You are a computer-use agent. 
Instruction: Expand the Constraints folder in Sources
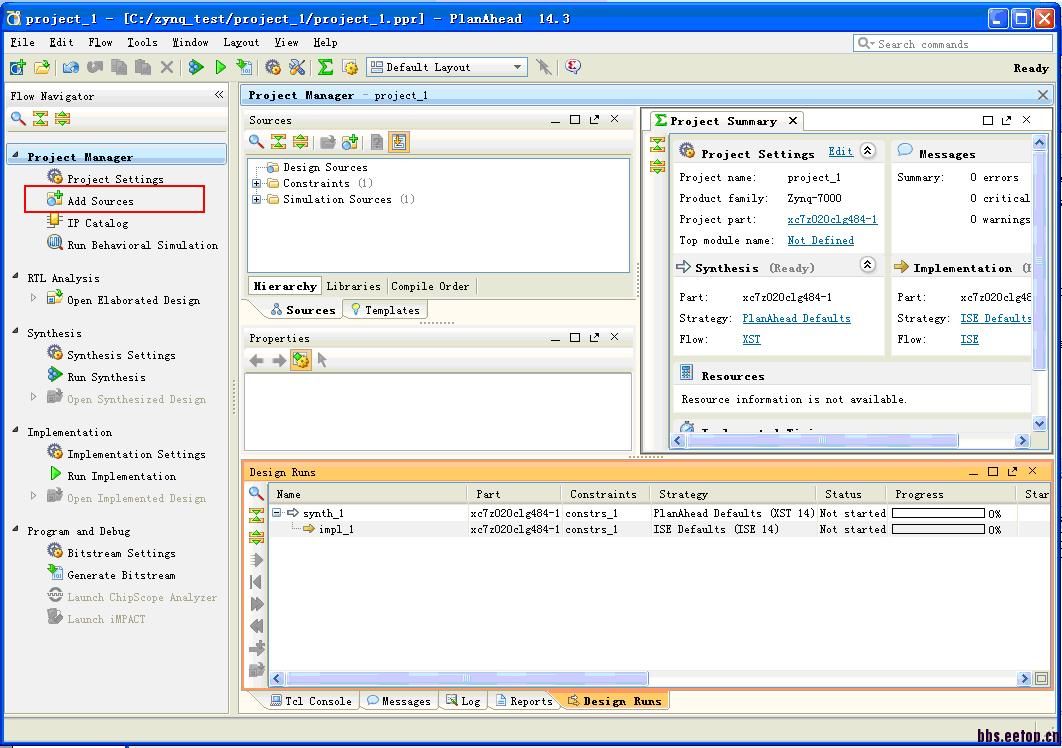[x=257, y=184]
